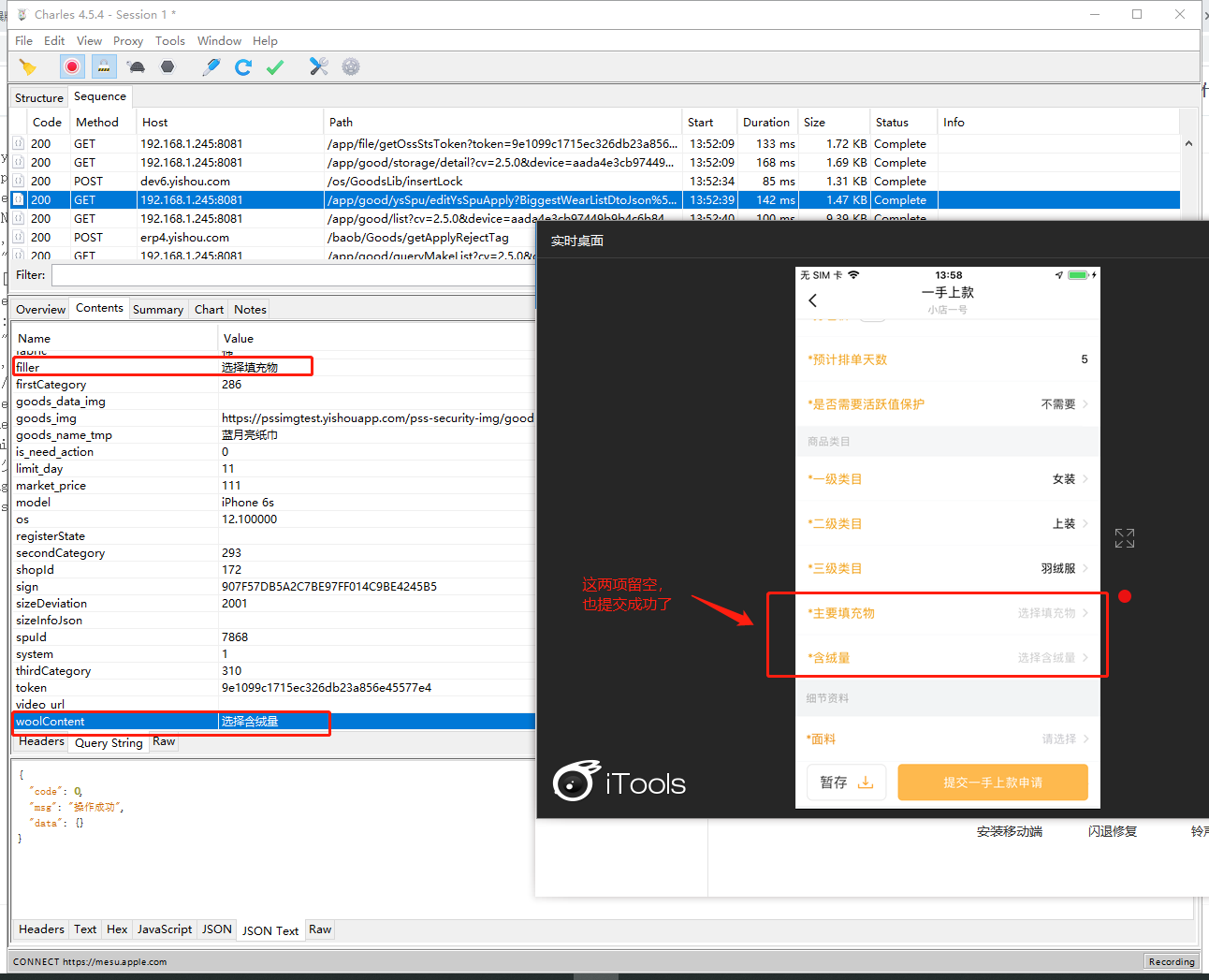The height and width of the screenshot is (980, 1209).
Task: Select the Contents tab
Action: 99,308
